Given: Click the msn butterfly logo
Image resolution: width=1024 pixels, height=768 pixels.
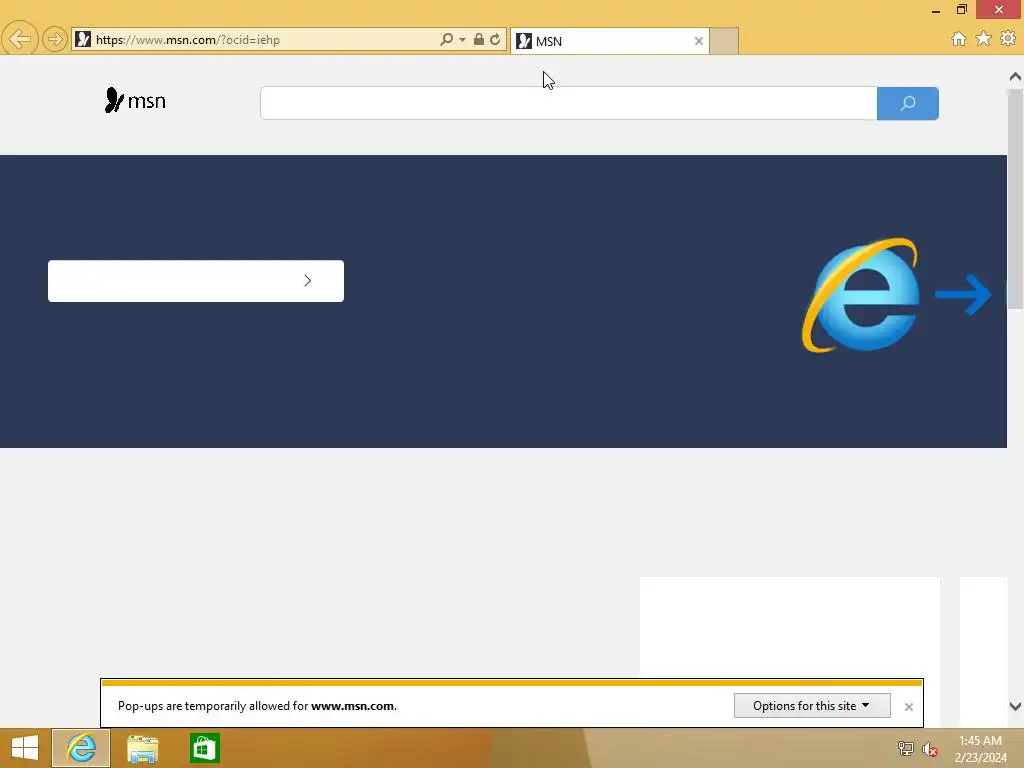Looking at the screenshot, I should (135, 101).
